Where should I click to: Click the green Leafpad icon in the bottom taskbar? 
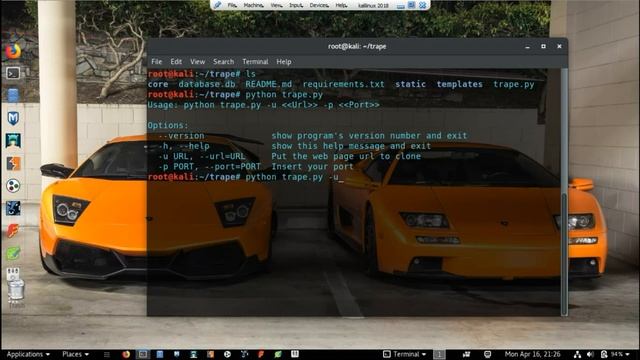point(278,354)
